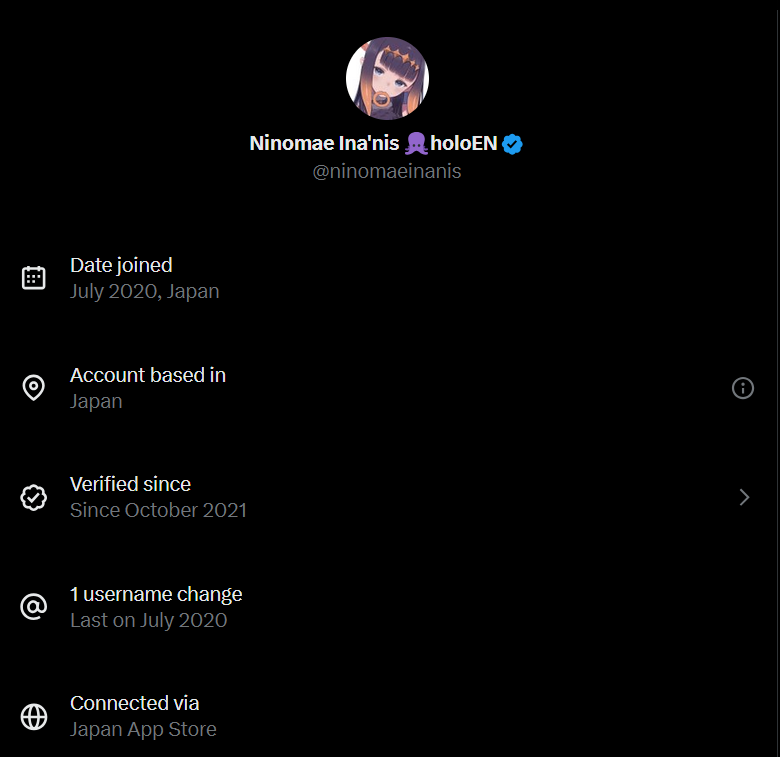
Task: Click the purple octopus emoji in name
Action: (x=417, y=144)
